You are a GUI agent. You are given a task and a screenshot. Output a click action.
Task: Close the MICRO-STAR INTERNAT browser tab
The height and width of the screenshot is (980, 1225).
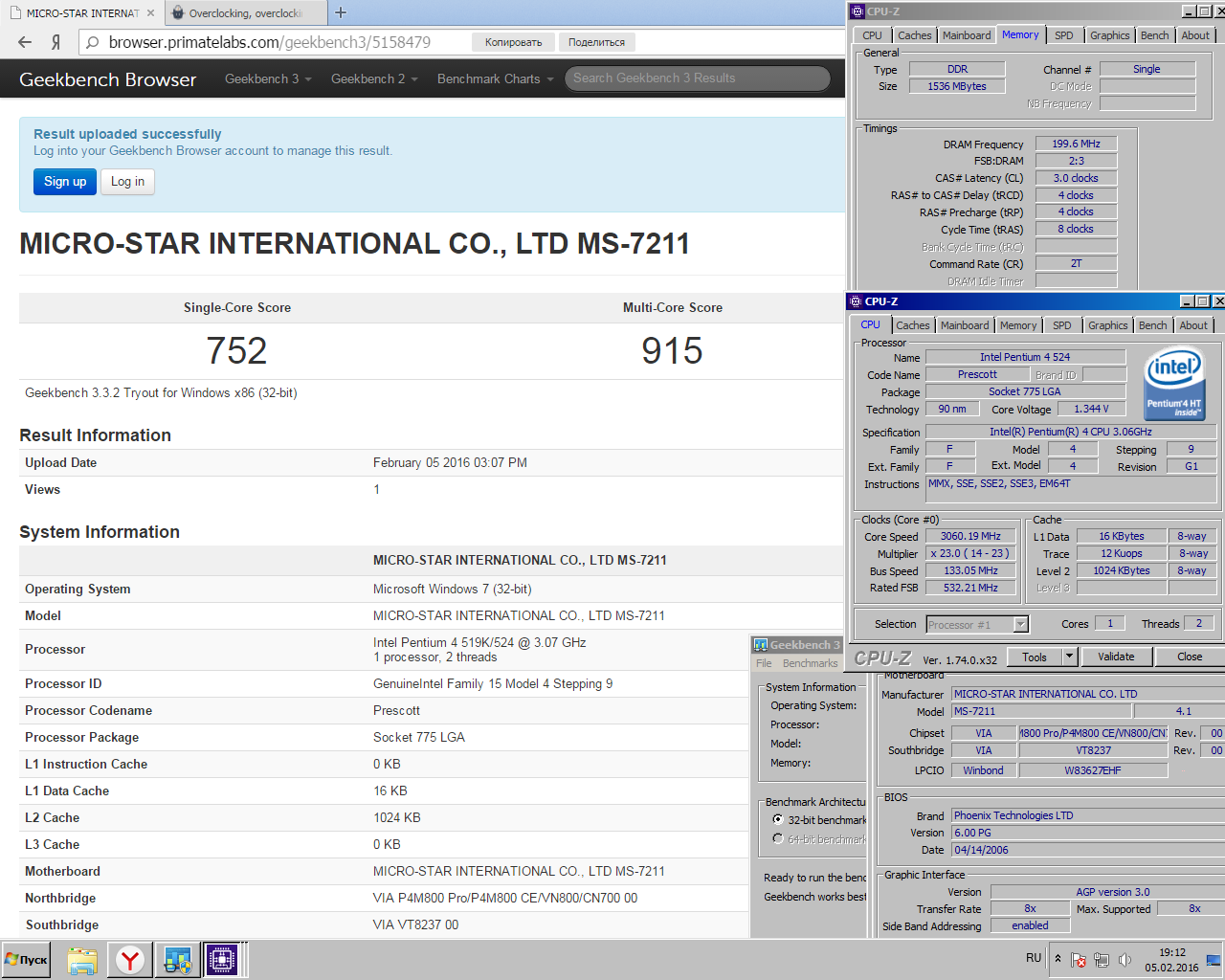[x=150, y=13]
